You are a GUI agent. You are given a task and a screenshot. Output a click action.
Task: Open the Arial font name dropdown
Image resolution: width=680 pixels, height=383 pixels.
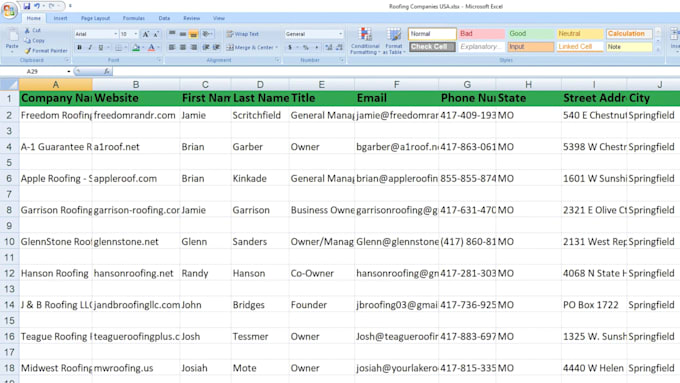[x=116, y=34]
